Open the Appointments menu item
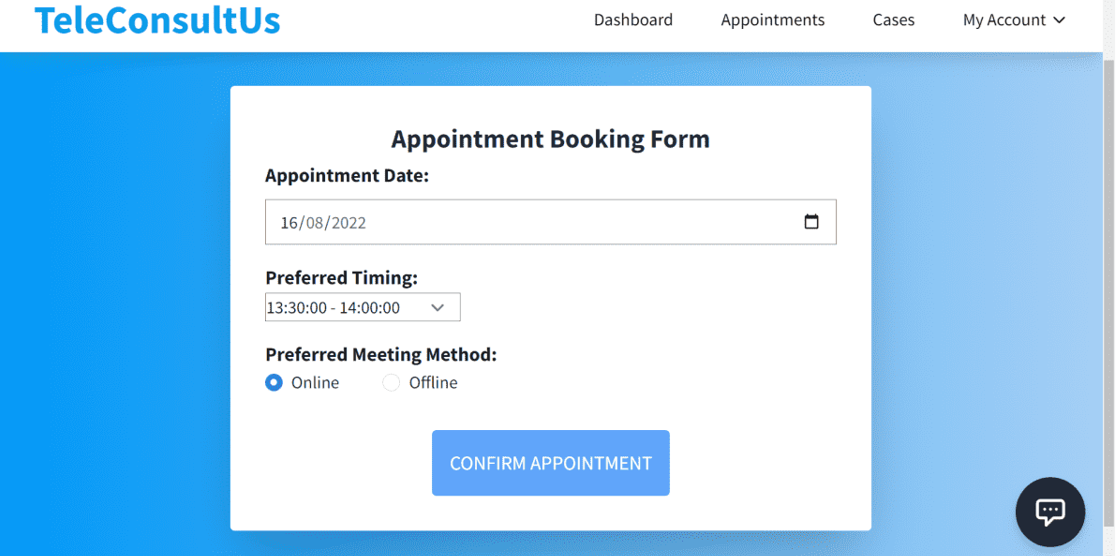 772,20
